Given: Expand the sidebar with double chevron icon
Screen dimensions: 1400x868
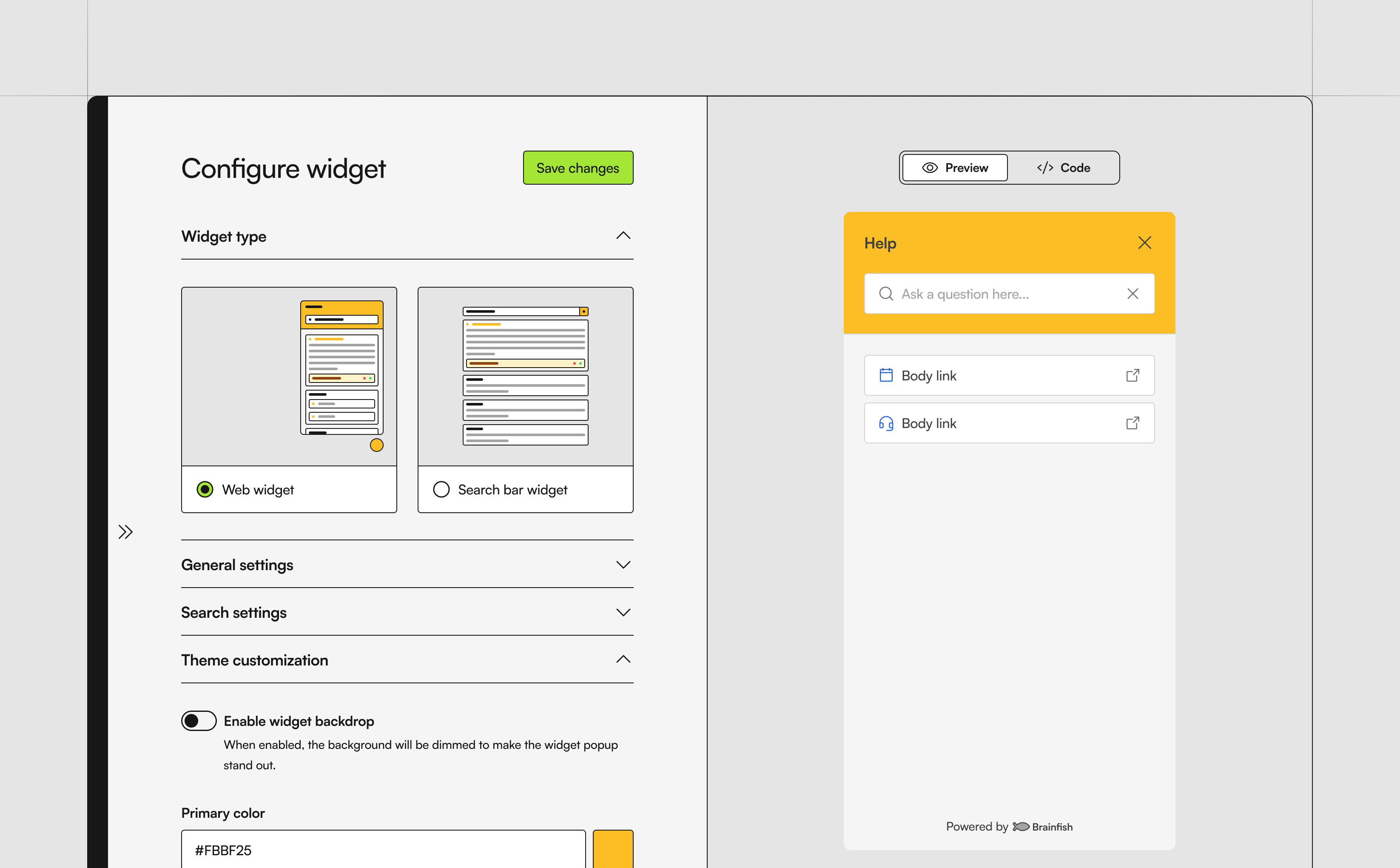Looking at the screenshot, I should point(125,532).
